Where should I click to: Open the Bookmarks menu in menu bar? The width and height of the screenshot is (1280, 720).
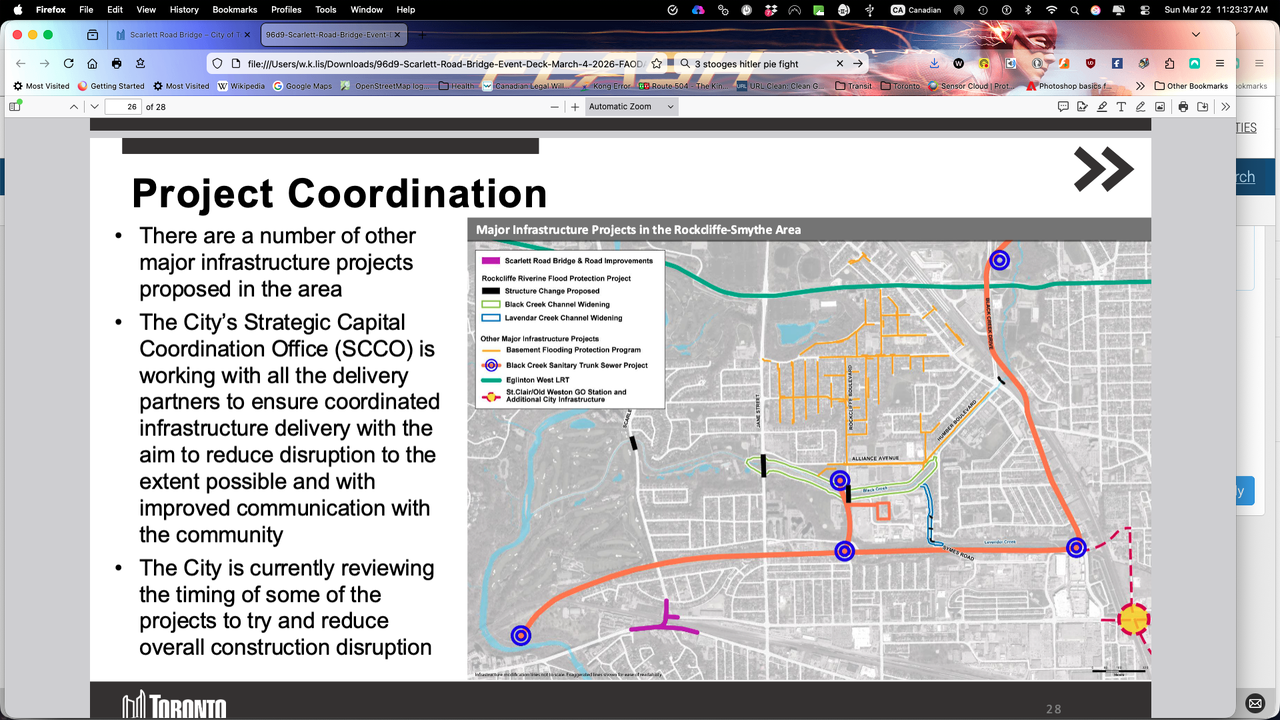click(234, 9)
